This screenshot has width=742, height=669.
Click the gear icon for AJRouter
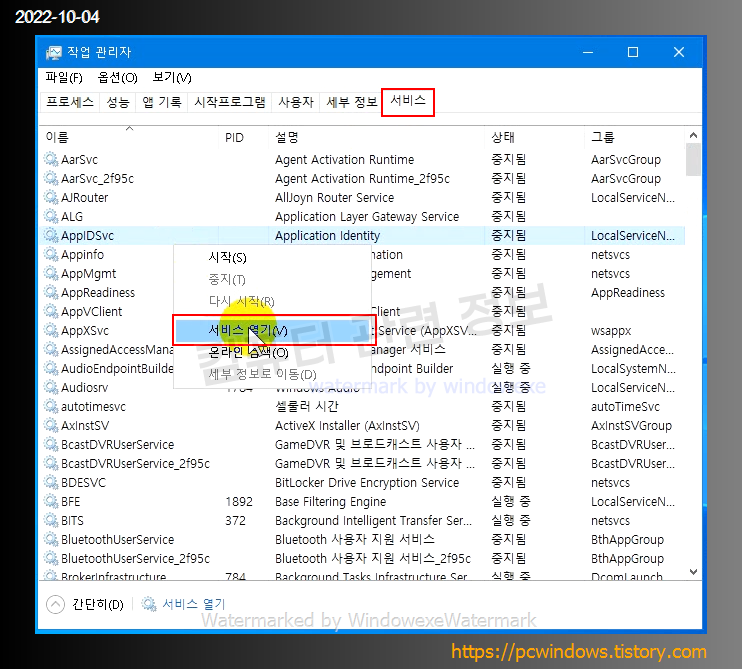(51, 197)
